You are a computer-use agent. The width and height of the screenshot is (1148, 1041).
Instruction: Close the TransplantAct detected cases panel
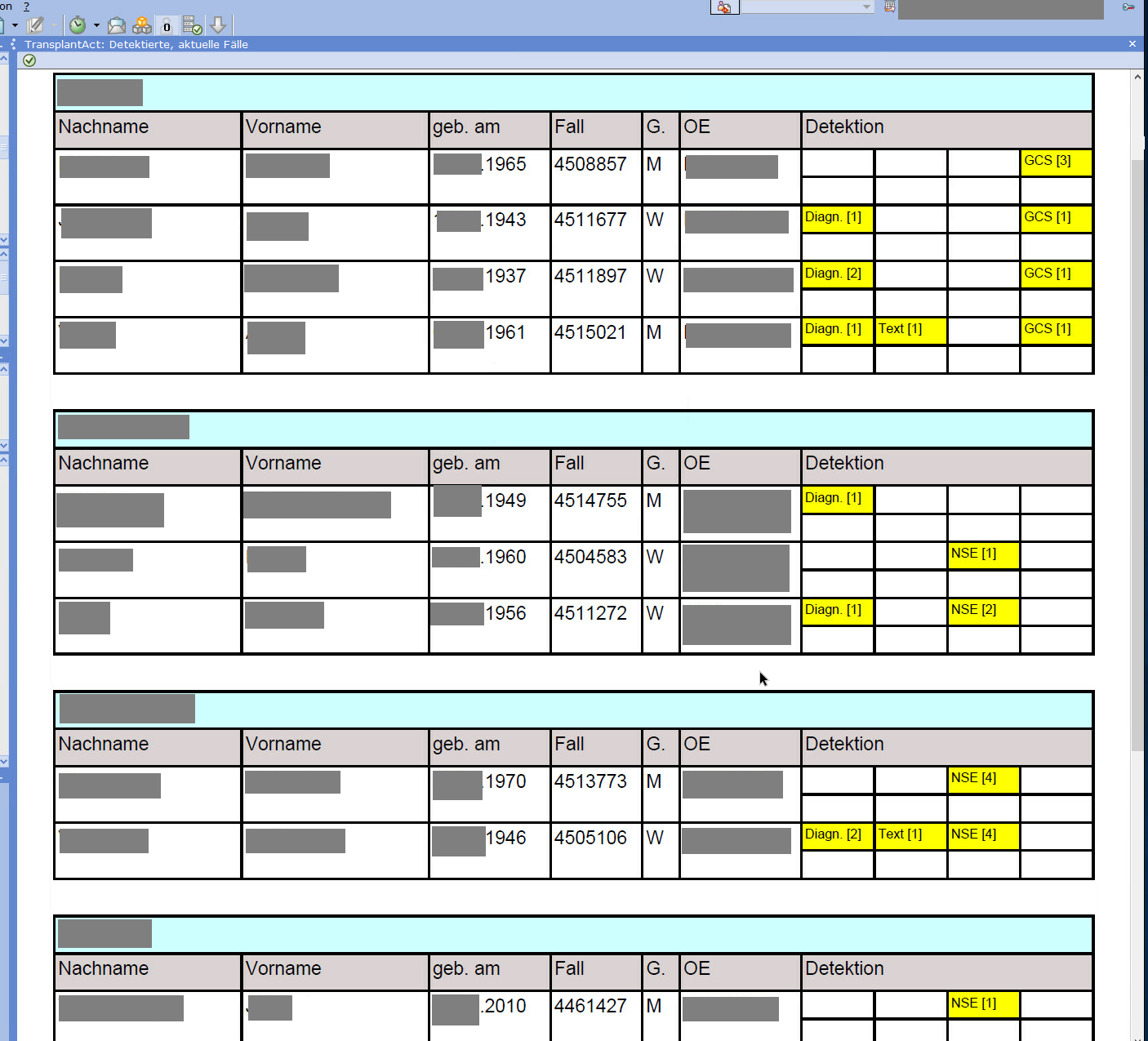[1132, 44]
